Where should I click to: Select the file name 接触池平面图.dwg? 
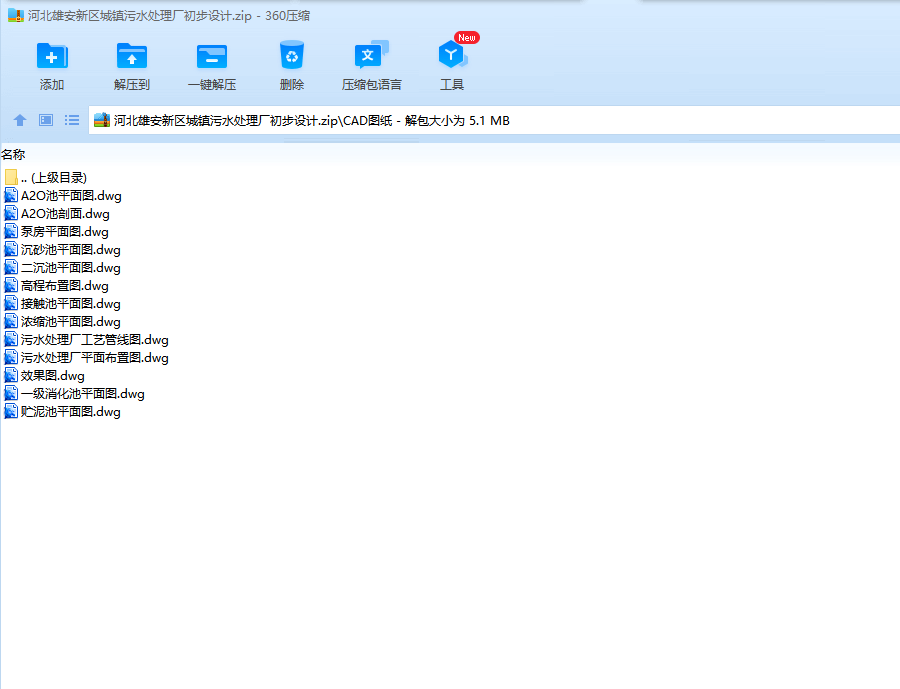click(x=71, y=304)
